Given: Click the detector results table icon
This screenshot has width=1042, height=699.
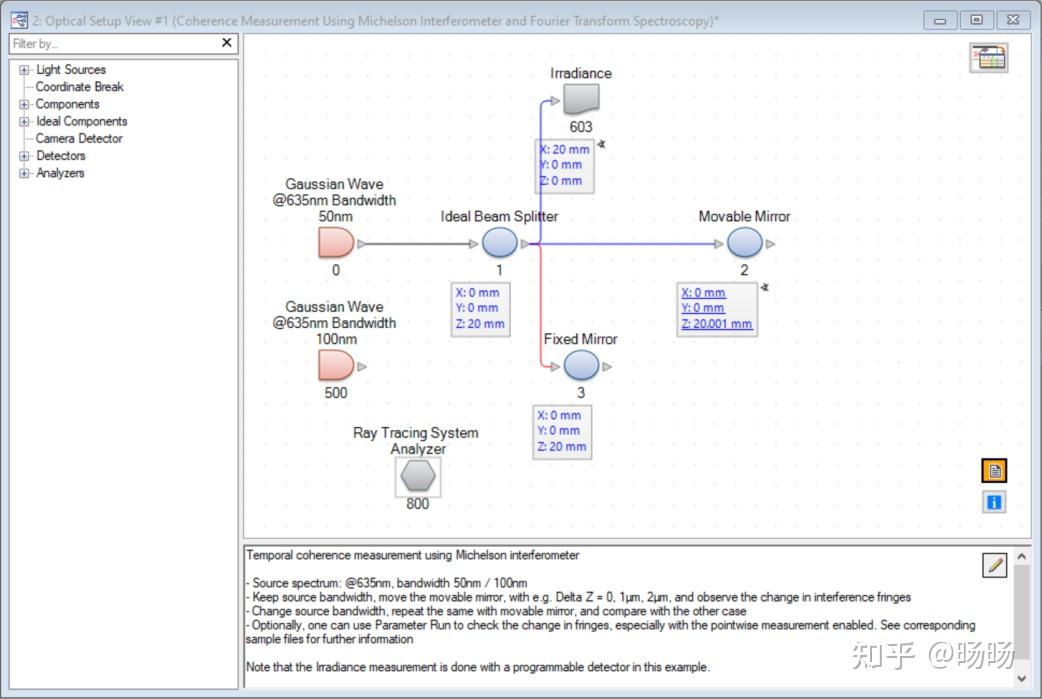Looking at the screenshot, I should click(x=989, y=58).
